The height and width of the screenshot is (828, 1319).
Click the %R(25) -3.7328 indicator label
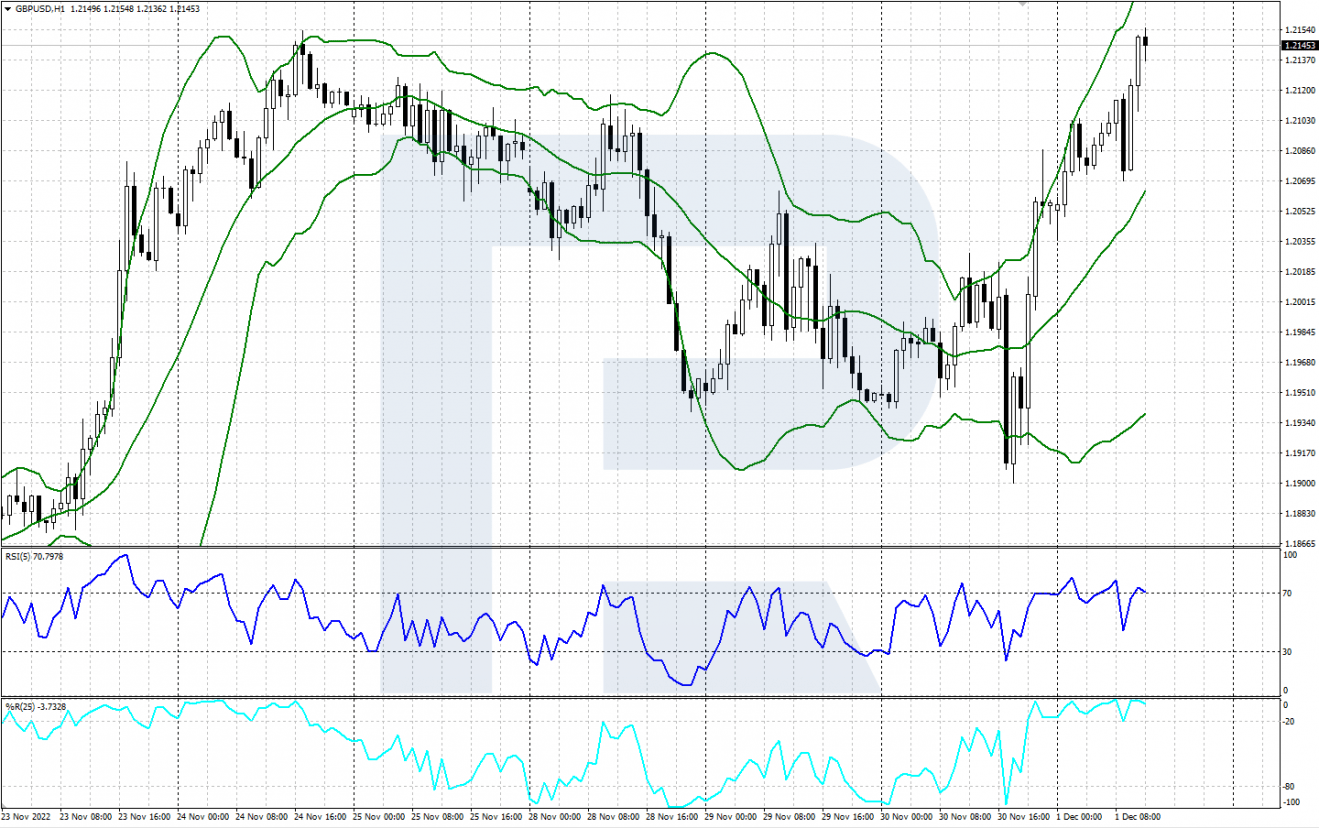pyautogui.click(x=36, y=706)
